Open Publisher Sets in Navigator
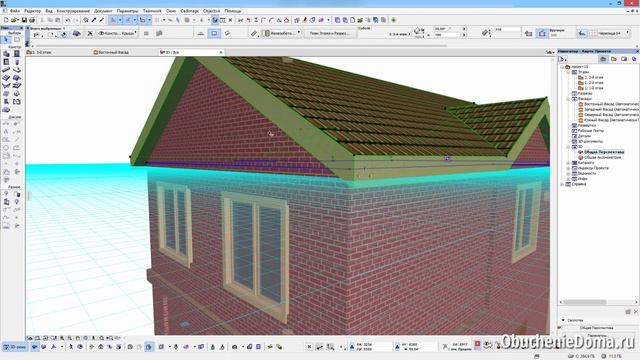 [634, 59]
